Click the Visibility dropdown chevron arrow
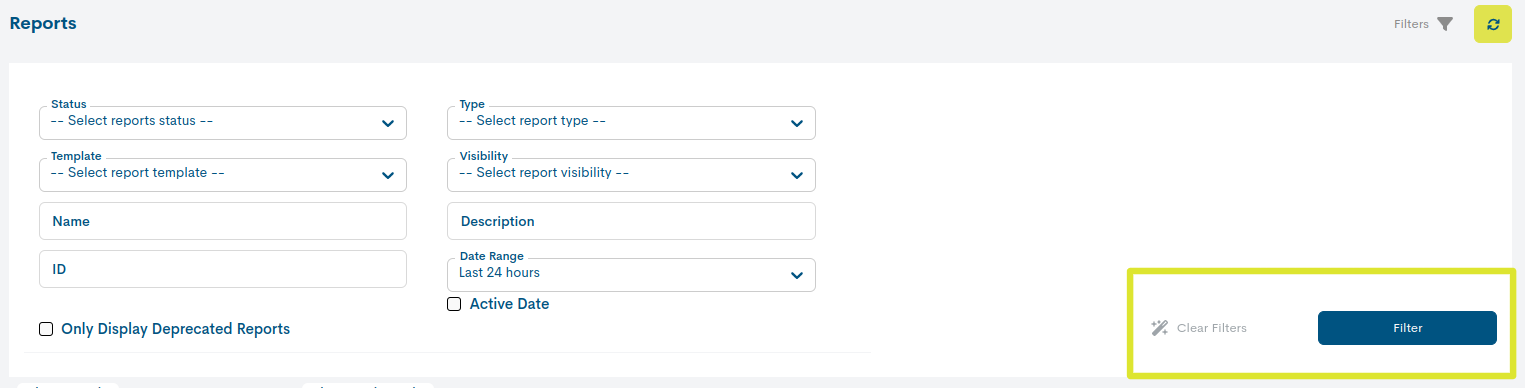The height and width of the screenshot is (388, 1525). (x=797, y=176)
